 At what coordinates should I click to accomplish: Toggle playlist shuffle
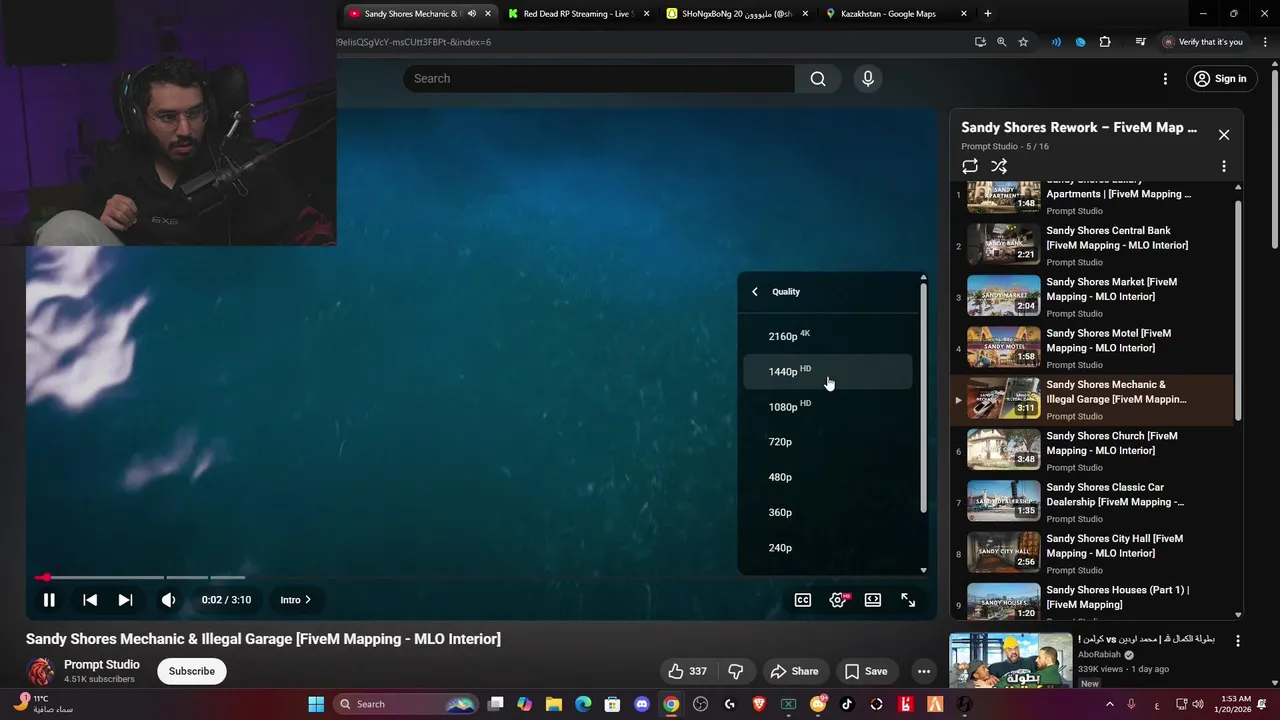tap(998, 166)
